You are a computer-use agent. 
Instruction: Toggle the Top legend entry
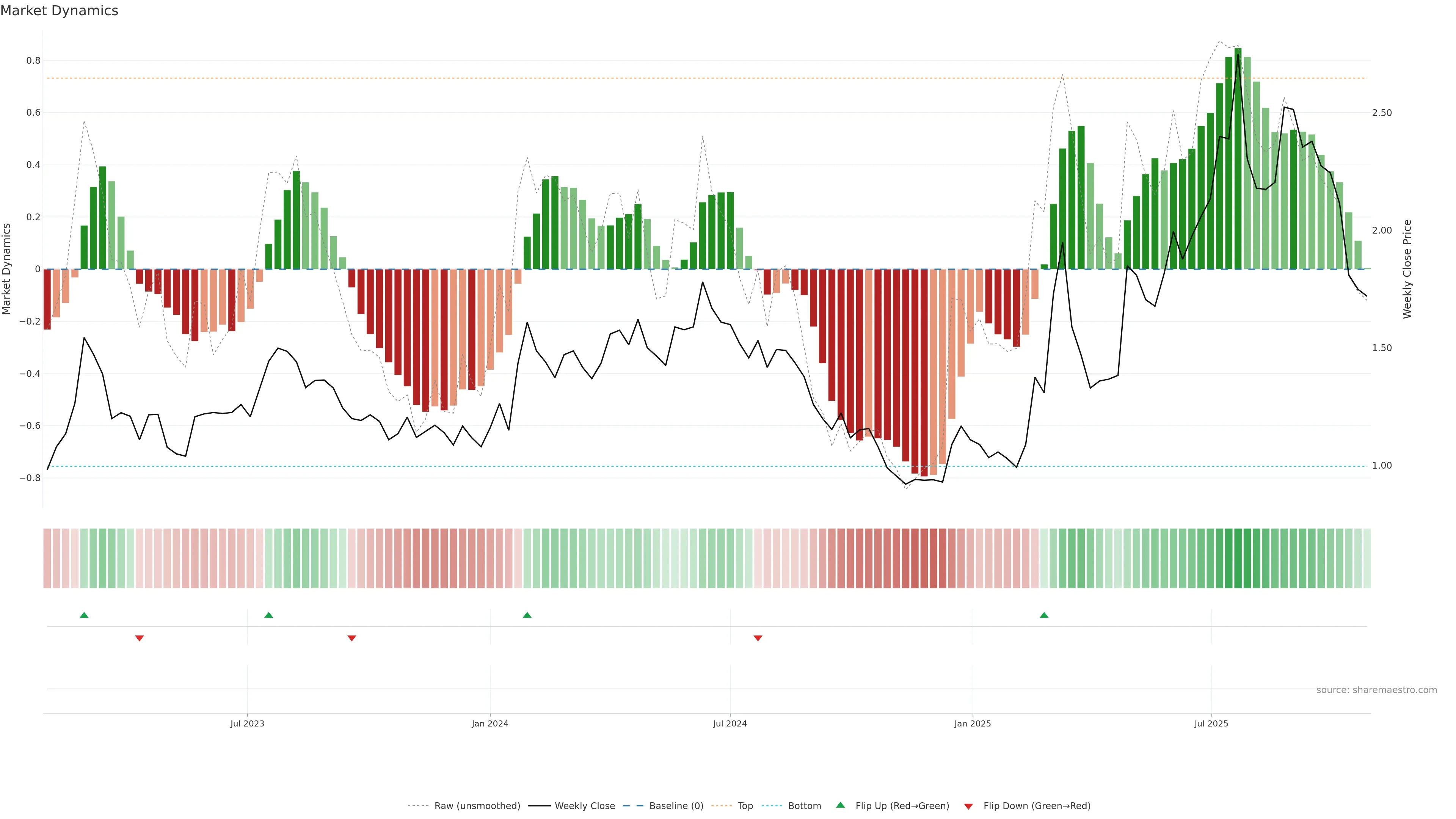pos(745,805)
